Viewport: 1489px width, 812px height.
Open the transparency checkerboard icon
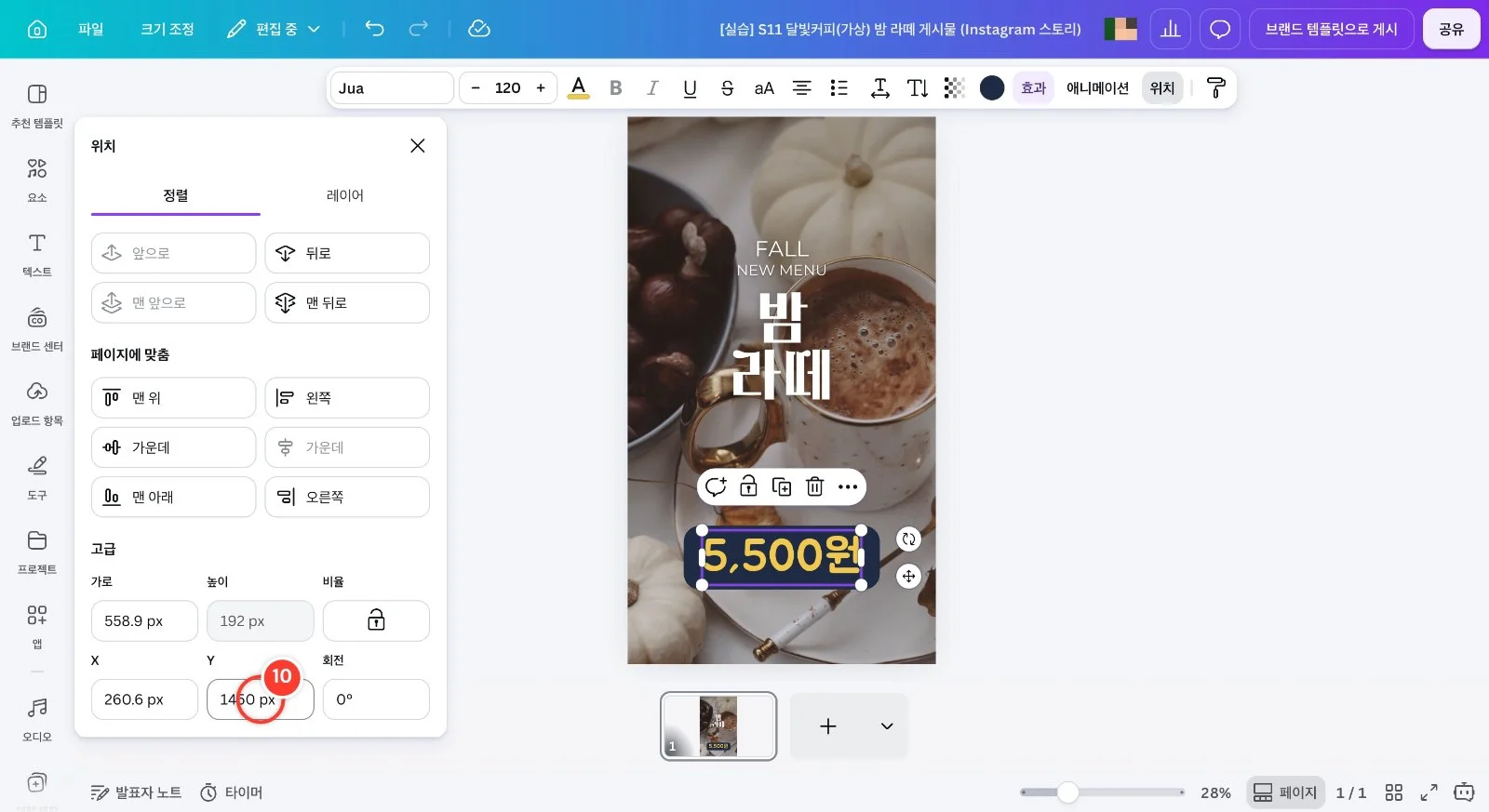pyautogui.click(x=954, y=87)
